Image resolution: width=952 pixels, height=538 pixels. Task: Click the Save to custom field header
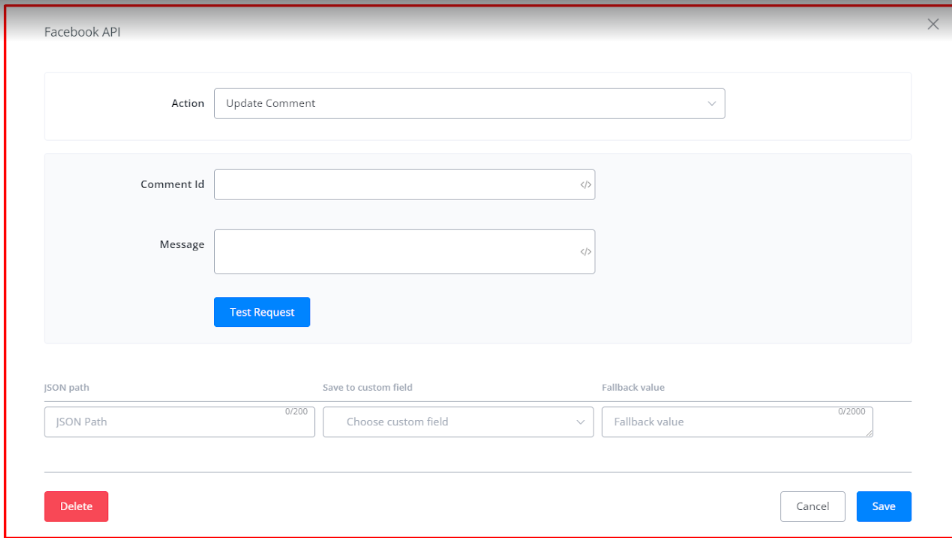point(367,388)
